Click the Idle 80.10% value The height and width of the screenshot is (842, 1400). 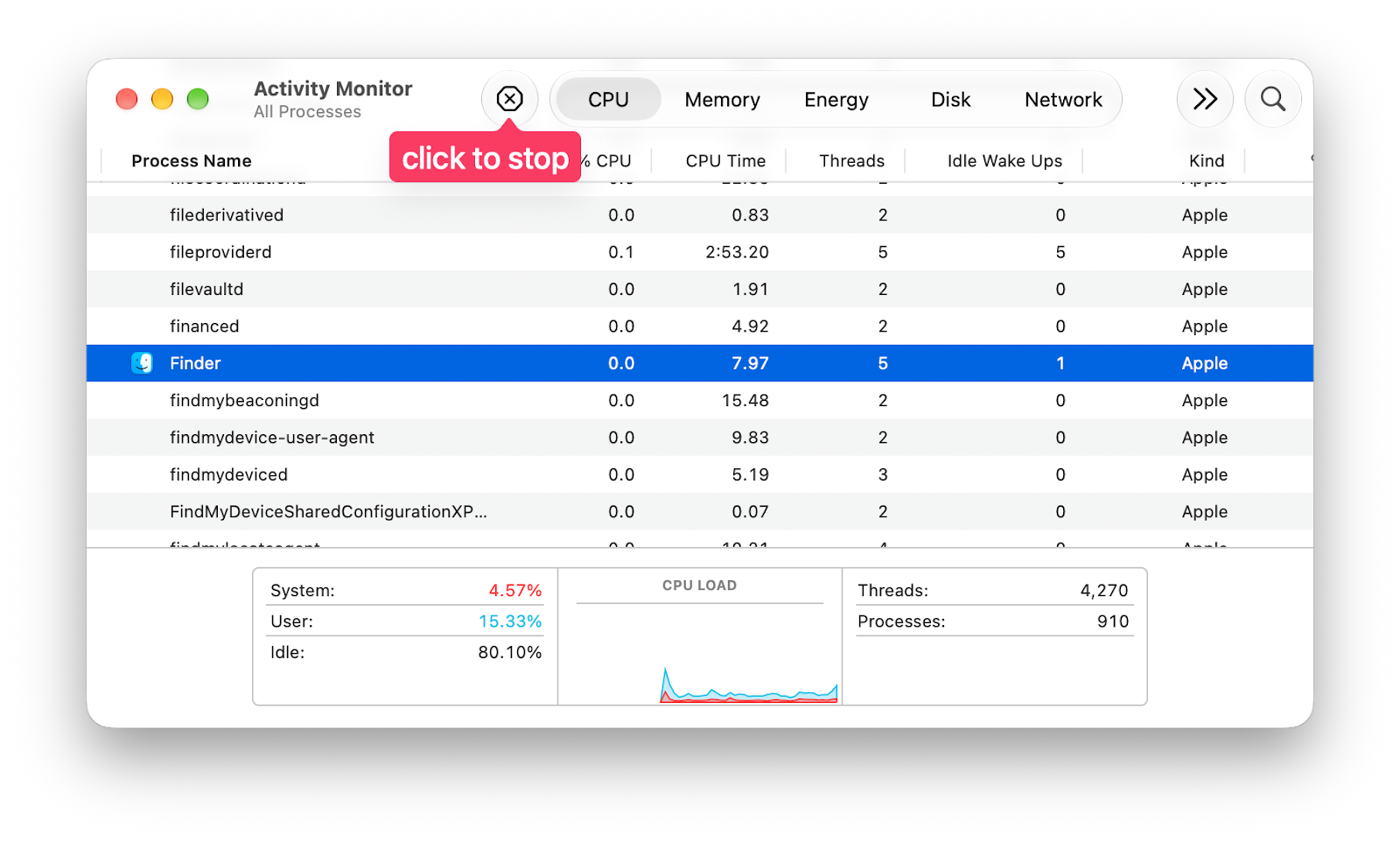[510, 652]
